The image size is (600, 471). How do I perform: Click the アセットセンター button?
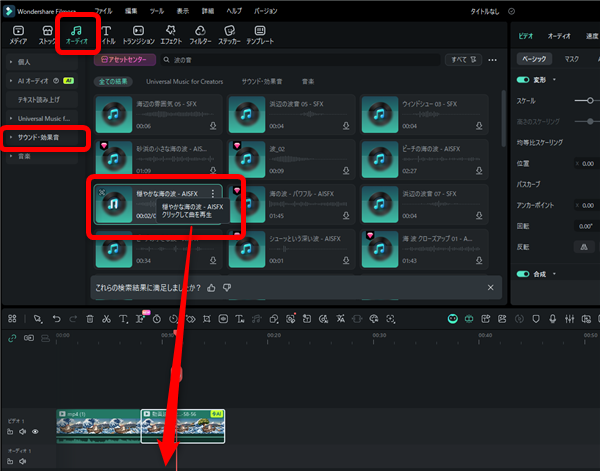130,60
